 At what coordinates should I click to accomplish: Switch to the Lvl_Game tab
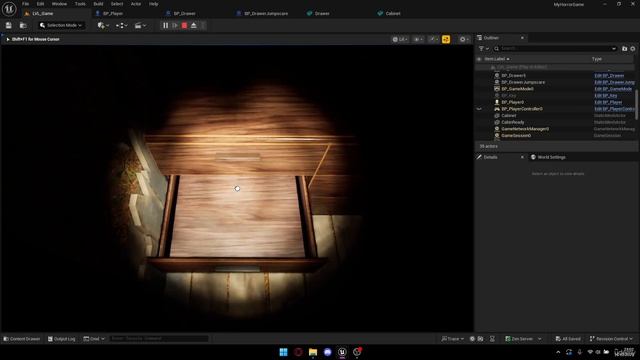click(x=55, y=13)
